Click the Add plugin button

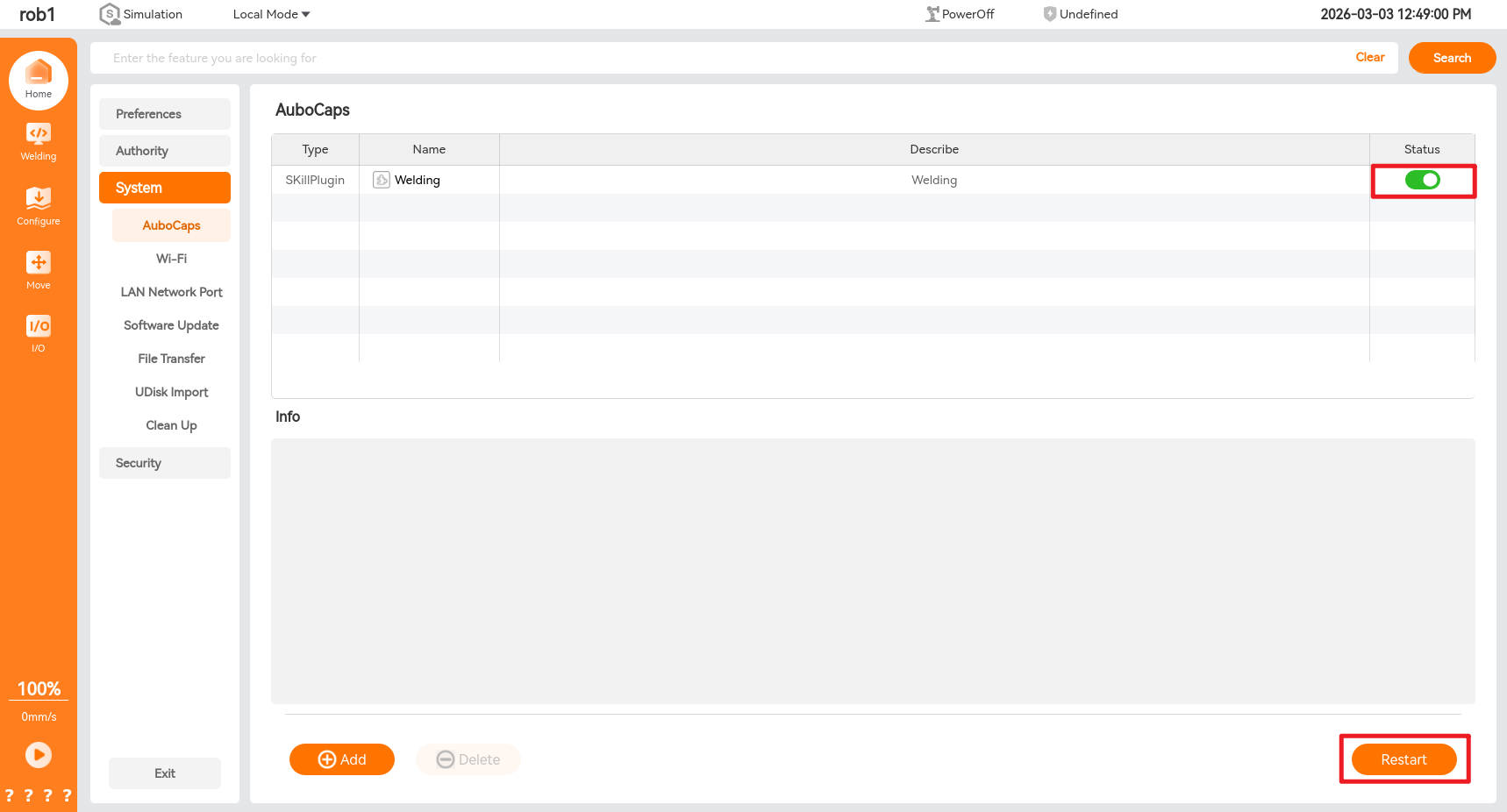pyautogui.click(x=342, y=759)
